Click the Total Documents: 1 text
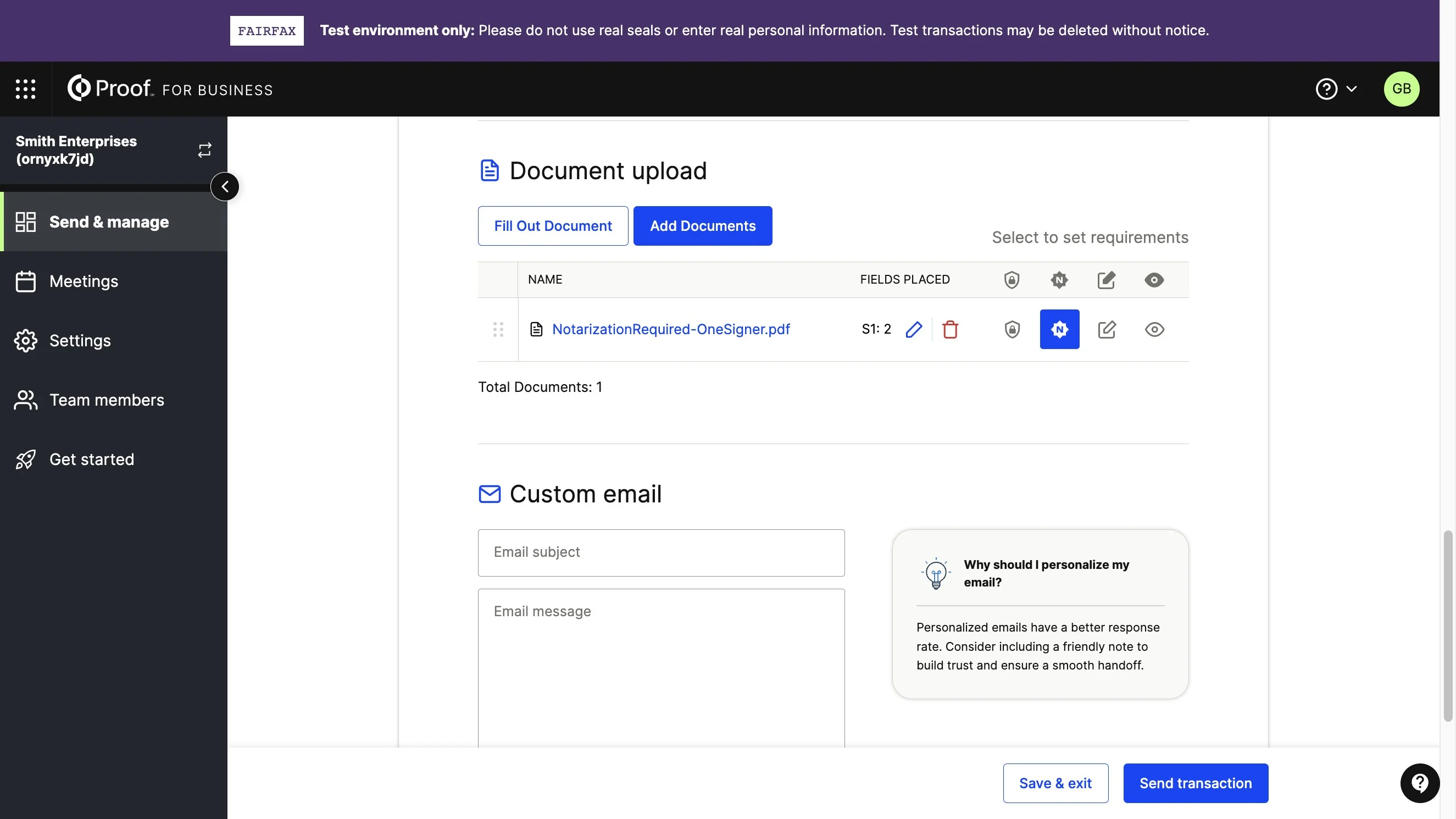This screenshot has height=819, width=1456. [540, 387]
